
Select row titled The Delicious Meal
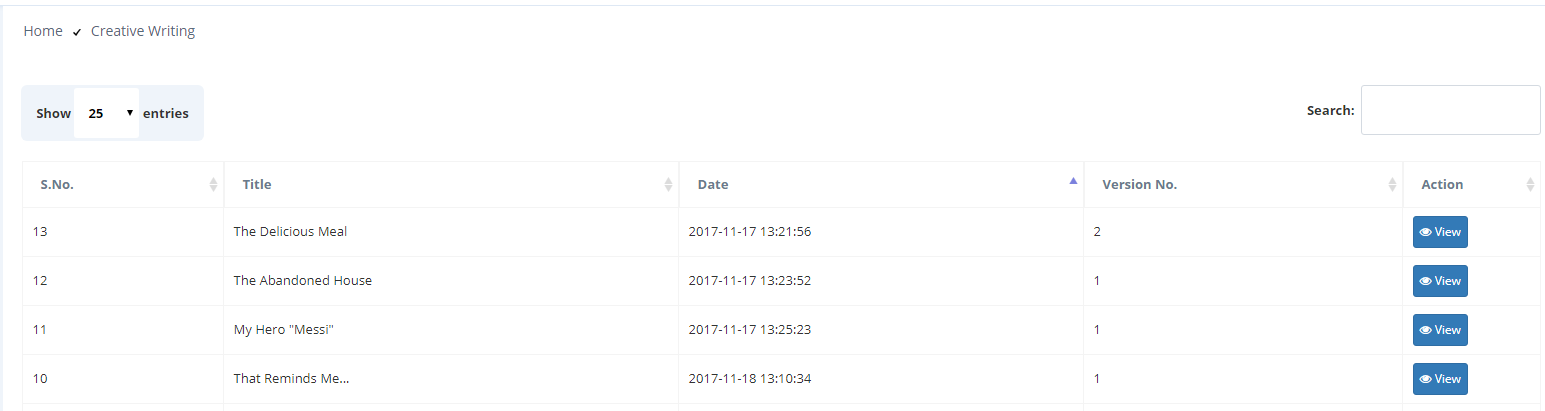(781, 232)
